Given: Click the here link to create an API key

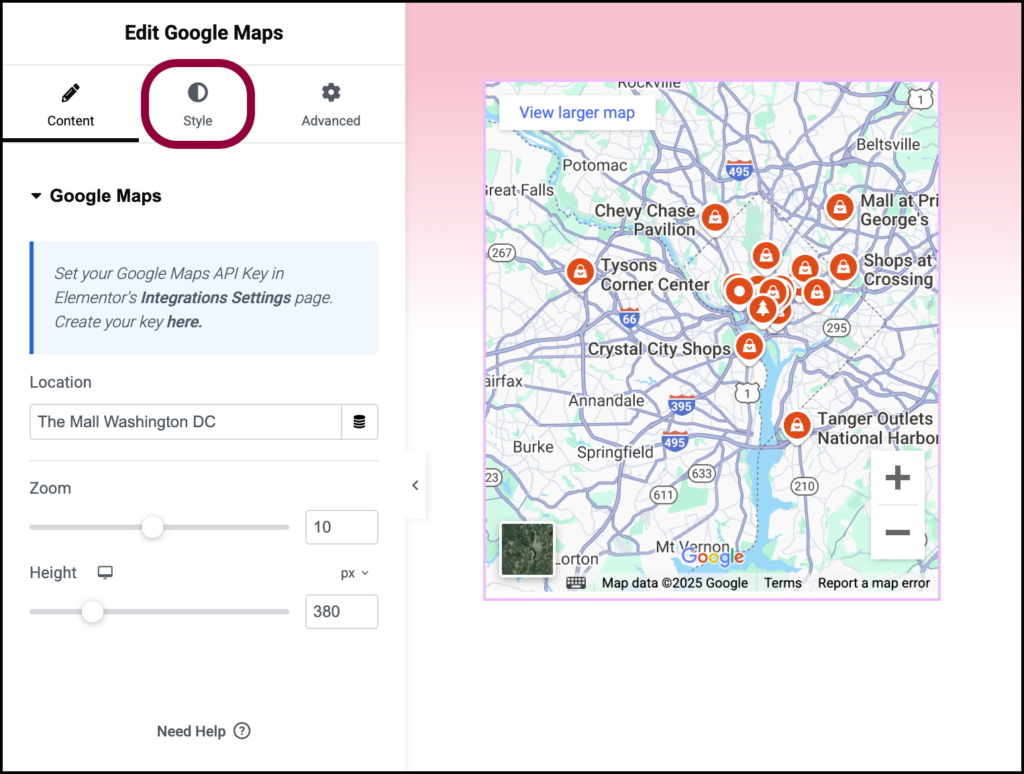Looking at the screenshot, I should point(184,322).
